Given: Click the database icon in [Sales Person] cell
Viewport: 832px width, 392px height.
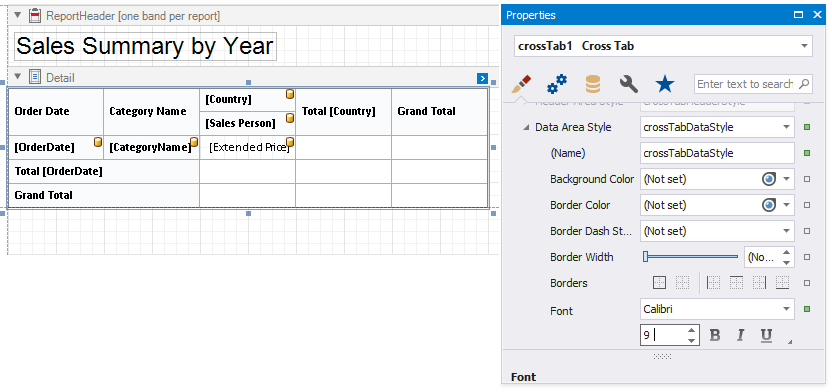Looking at the screenshot, I should (x=290, y=118).
